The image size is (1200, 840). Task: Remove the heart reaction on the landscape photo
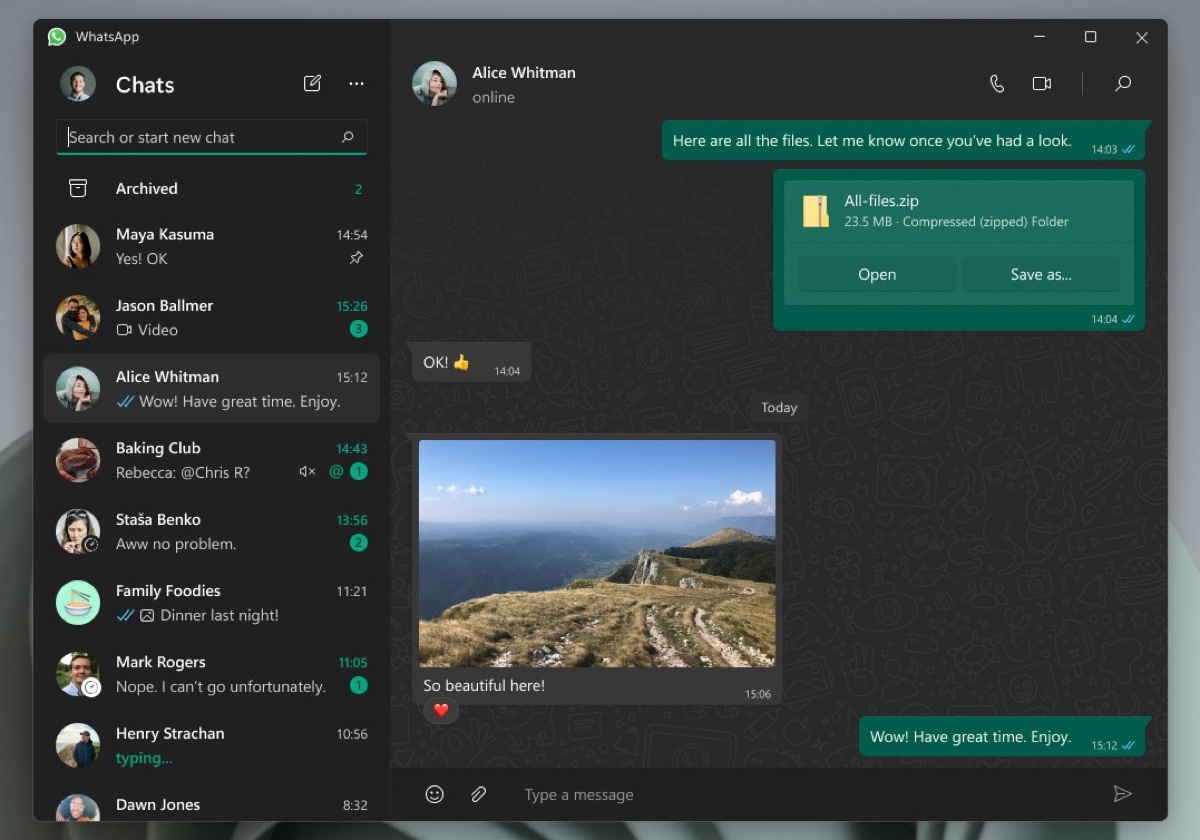(440, 710)
